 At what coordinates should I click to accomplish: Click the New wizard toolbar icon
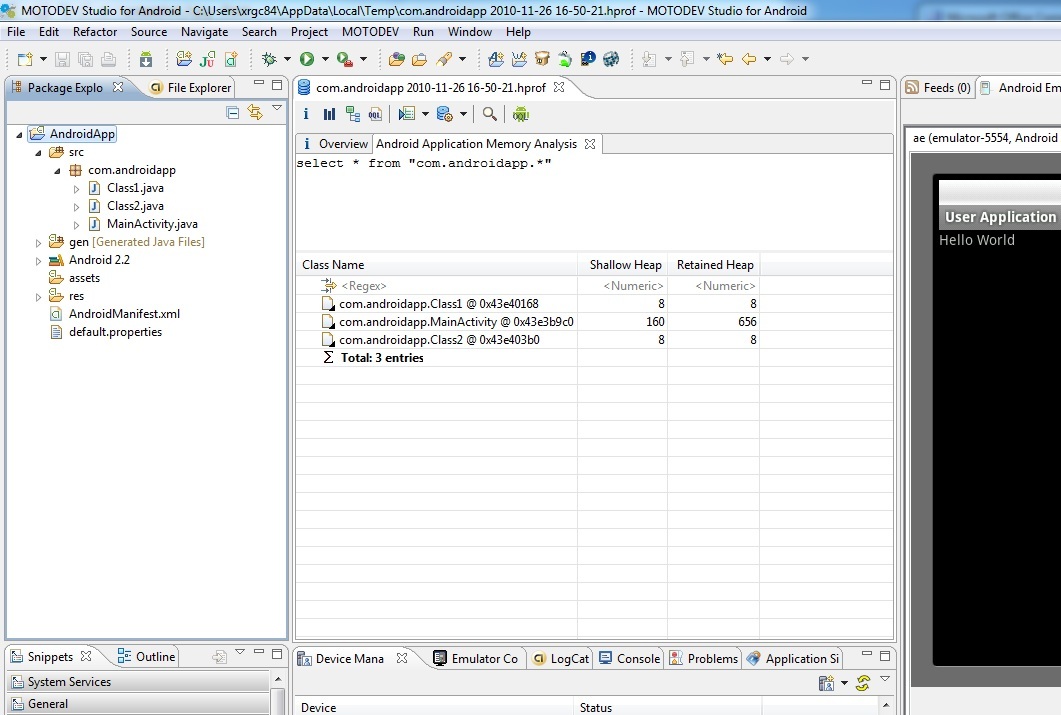25,60
